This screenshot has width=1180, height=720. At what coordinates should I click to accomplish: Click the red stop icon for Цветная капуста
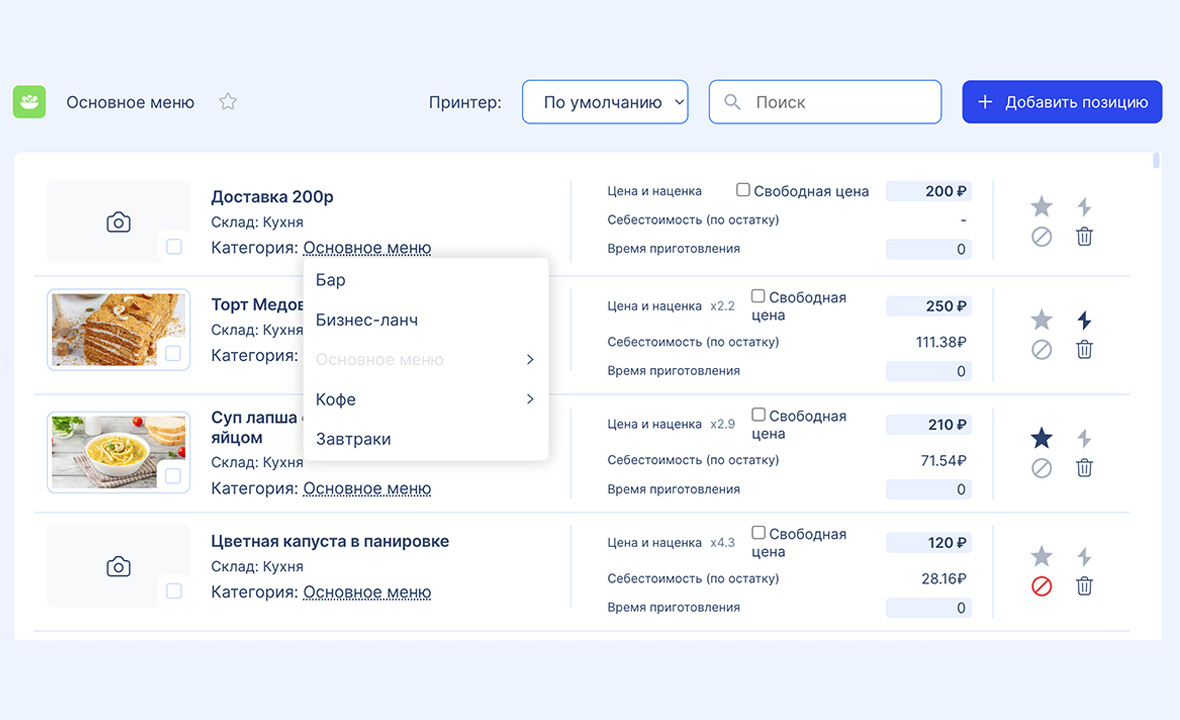tap(1041, 586)
